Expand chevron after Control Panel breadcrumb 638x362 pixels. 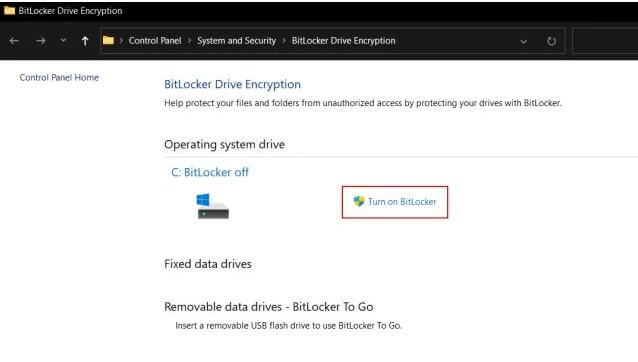(190, 41)
